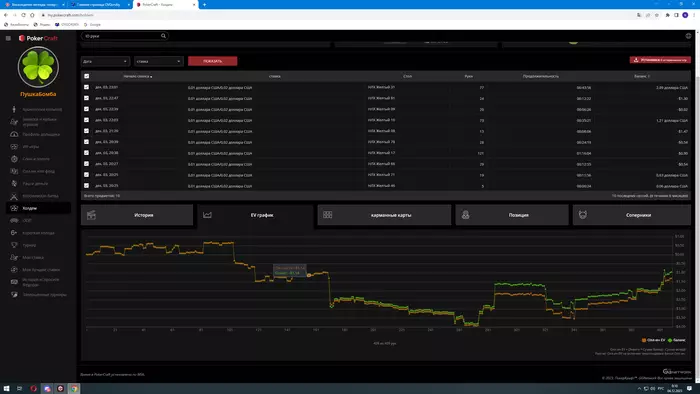Viewport: 700px width, 394px height.
Task: Click the Позиция person icon
Action: (x=466, y=215)
